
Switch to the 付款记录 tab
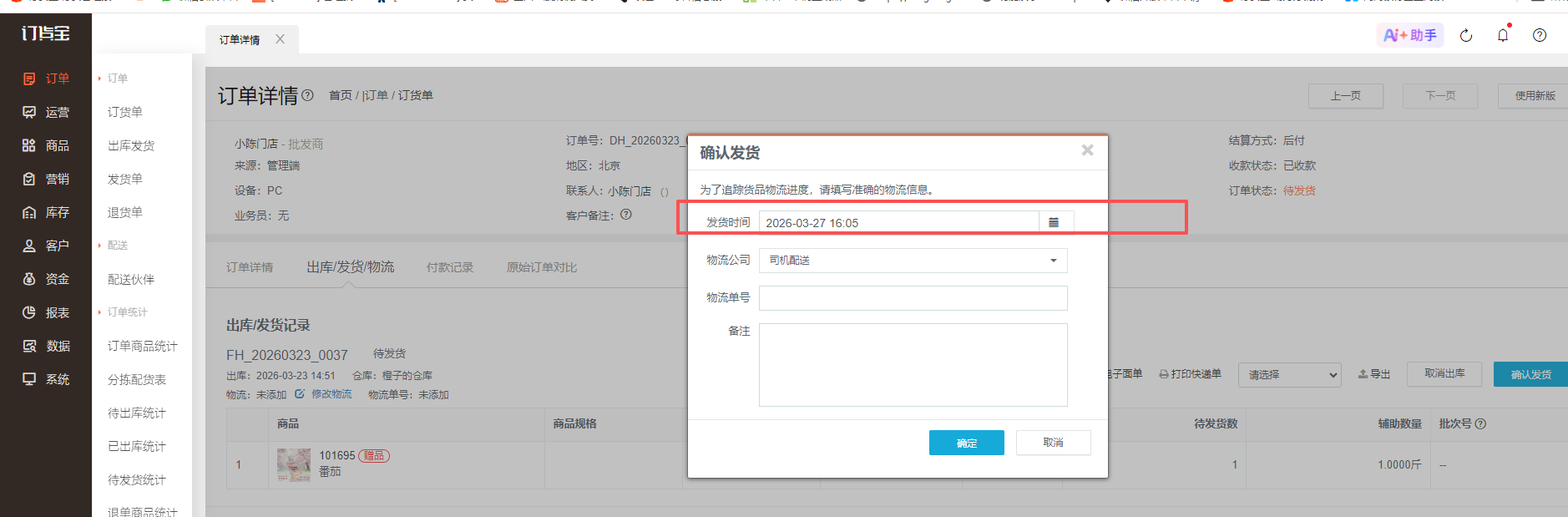[450, 267]
